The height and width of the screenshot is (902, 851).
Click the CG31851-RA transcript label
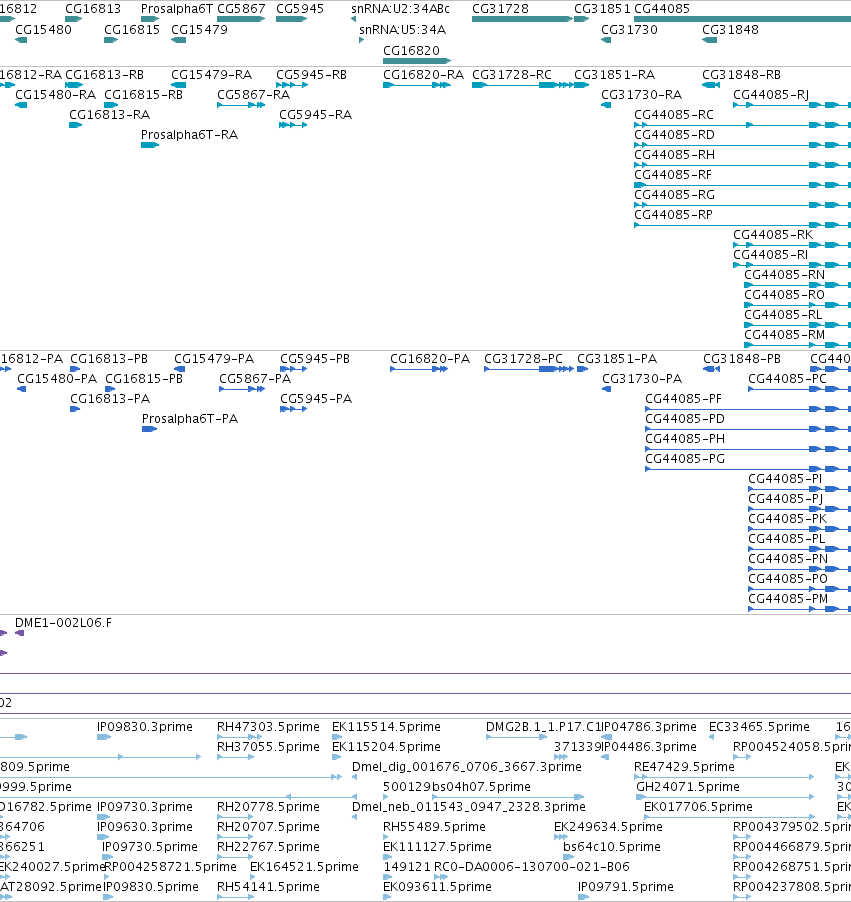coord(615,75)
